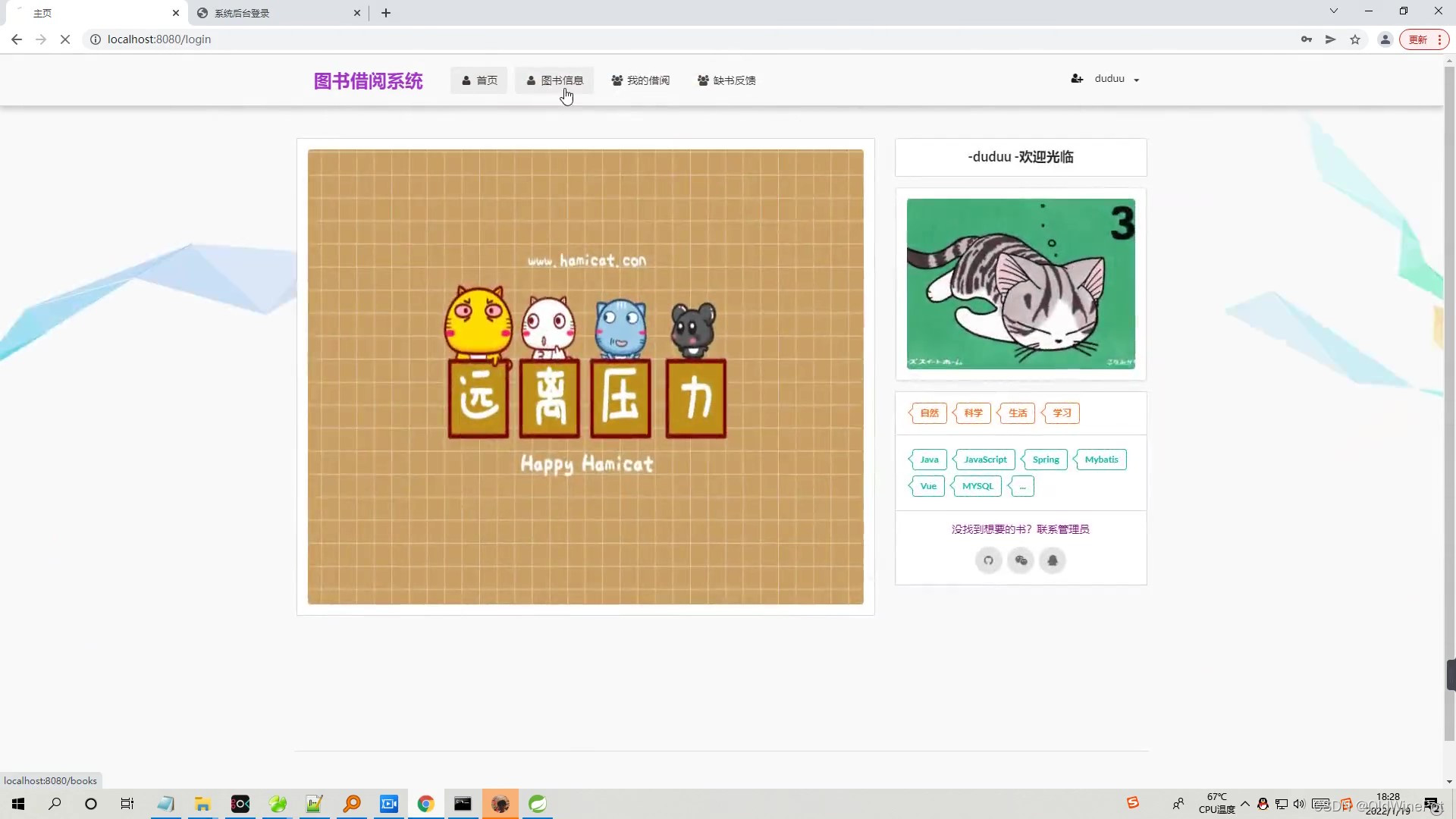1456x819 pixels.
Task: Click the 联系管理员 link
Action: (x=1065, y=529)
